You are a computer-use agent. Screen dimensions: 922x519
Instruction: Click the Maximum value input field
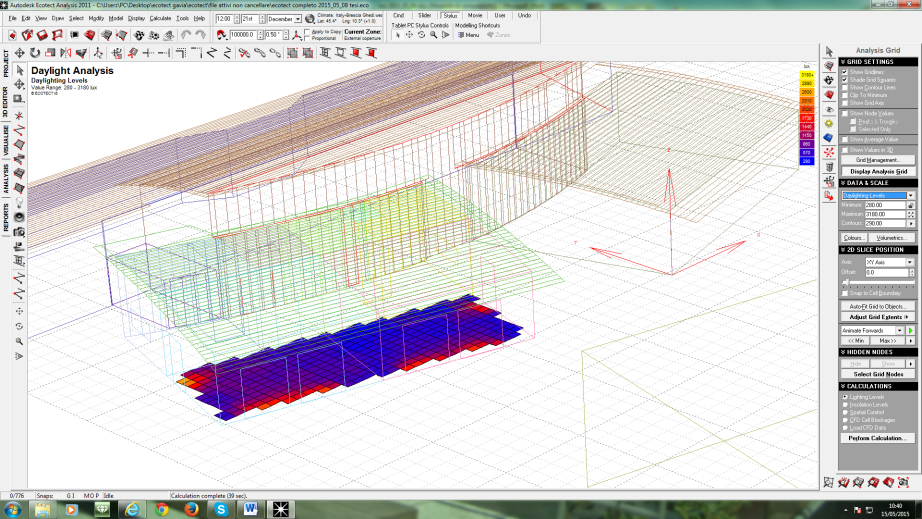pyautogui.click(x=885, y=213)
